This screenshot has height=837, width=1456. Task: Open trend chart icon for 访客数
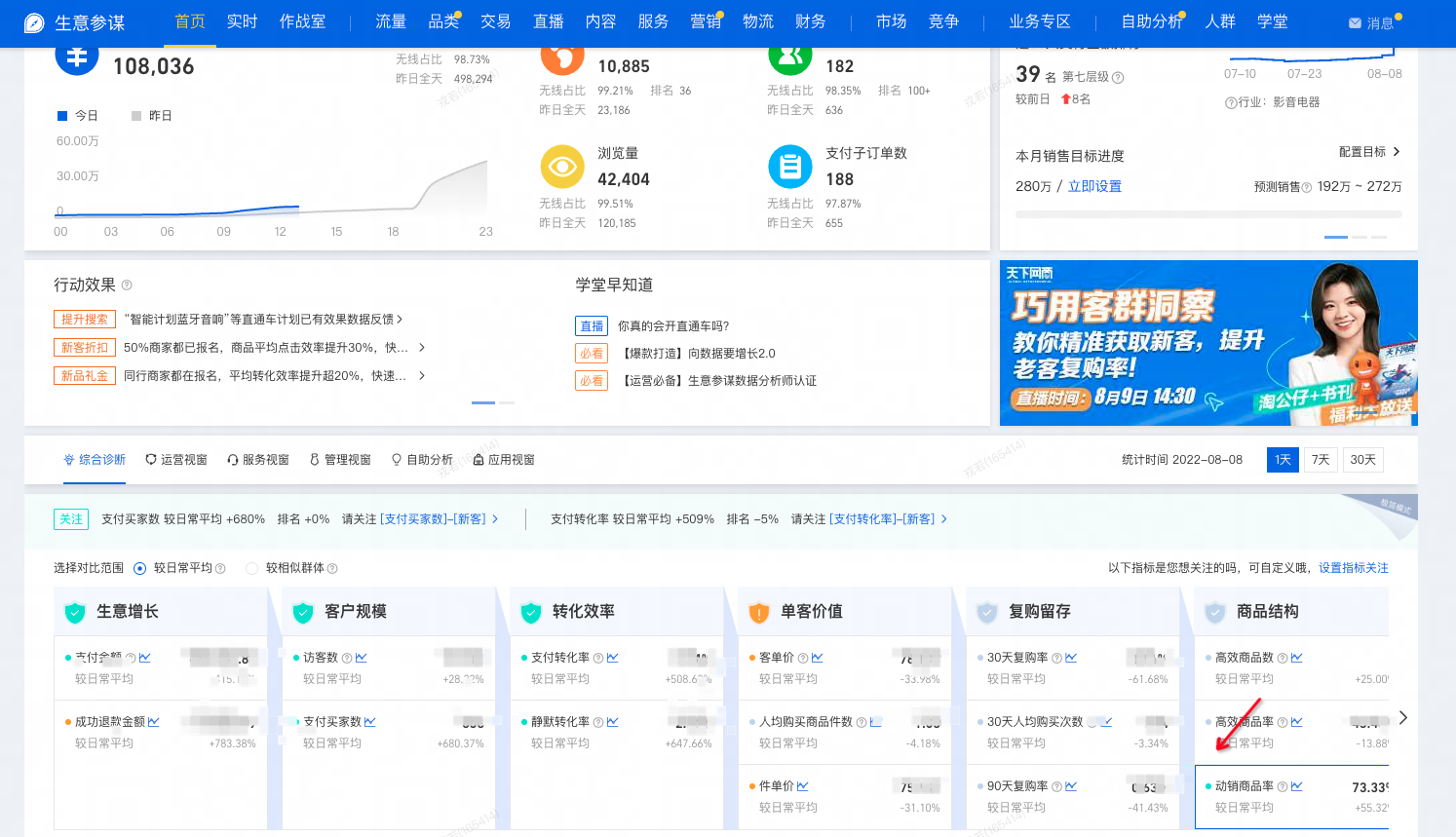click(362, 658)
